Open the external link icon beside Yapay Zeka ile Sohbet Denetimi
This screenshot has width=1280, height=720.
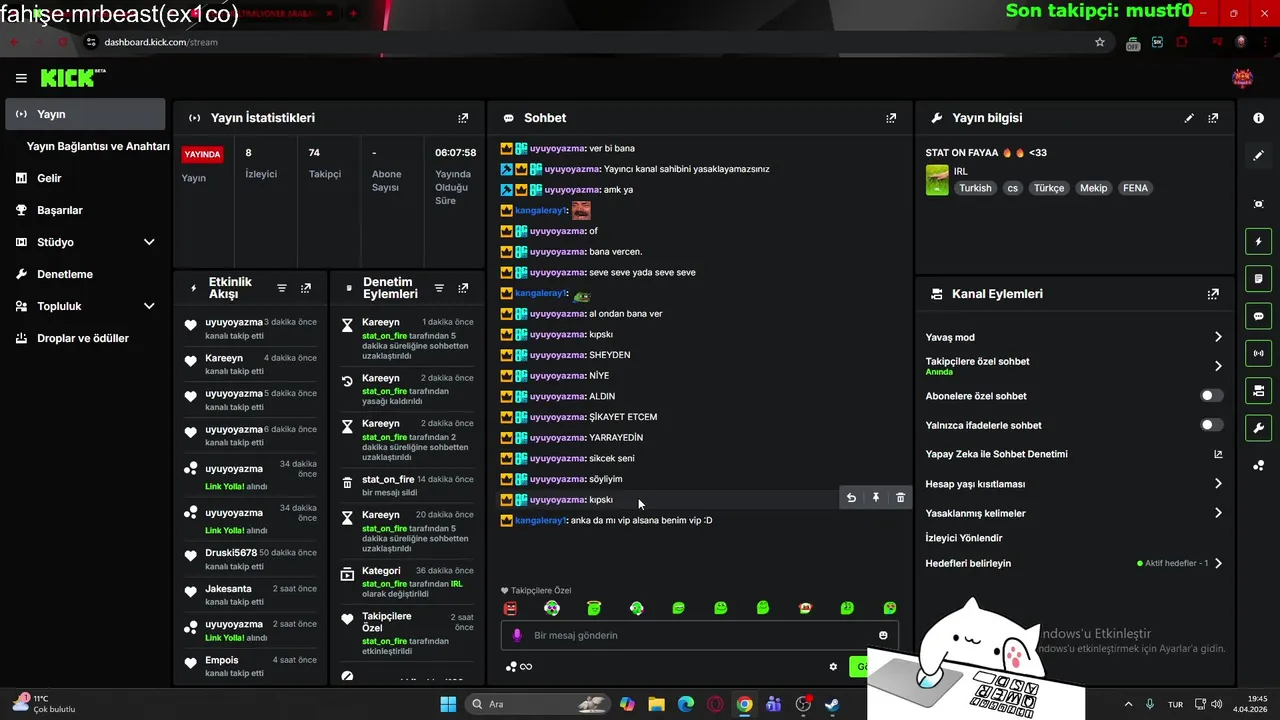pos(1218,454)
